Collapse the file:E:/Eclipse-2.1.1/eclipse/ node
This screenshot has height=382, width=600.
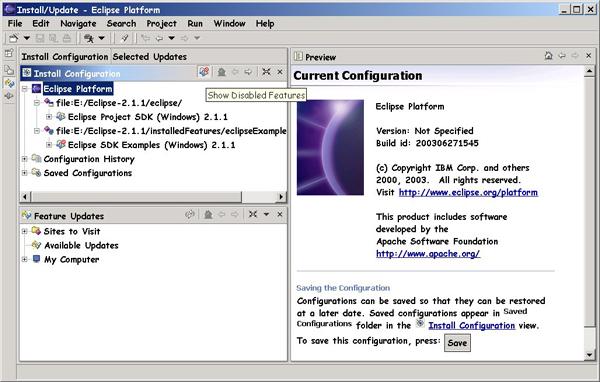(37, 103)
